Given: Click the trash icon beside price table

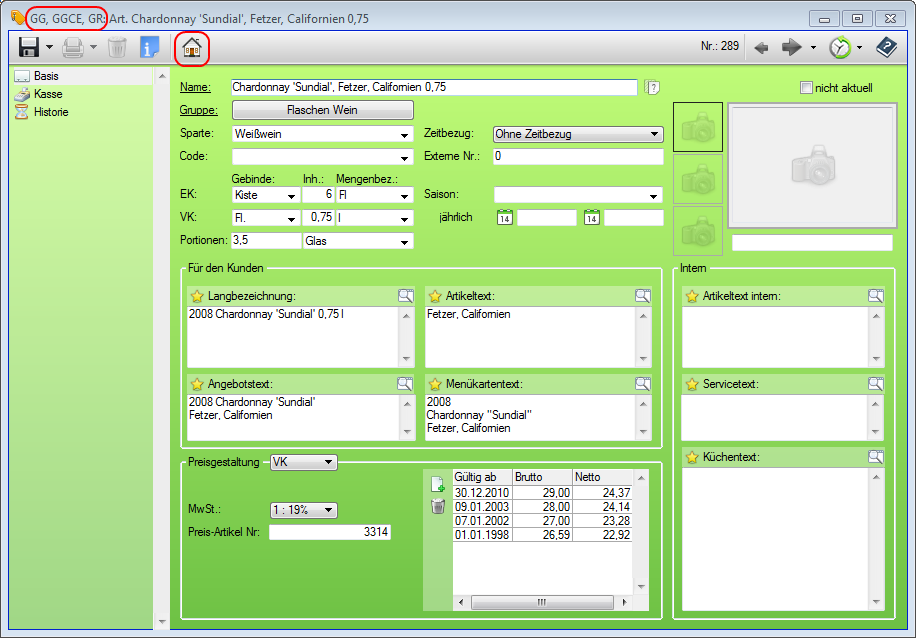Looking at the screenshot, I should click(437, 507).
